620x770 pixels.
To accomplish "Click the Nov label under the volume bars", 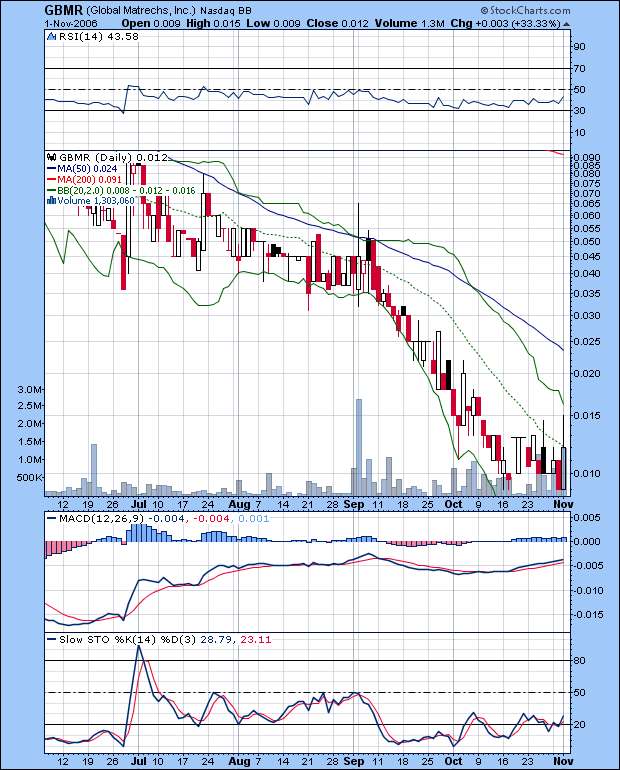I will (x=563, y=504).
